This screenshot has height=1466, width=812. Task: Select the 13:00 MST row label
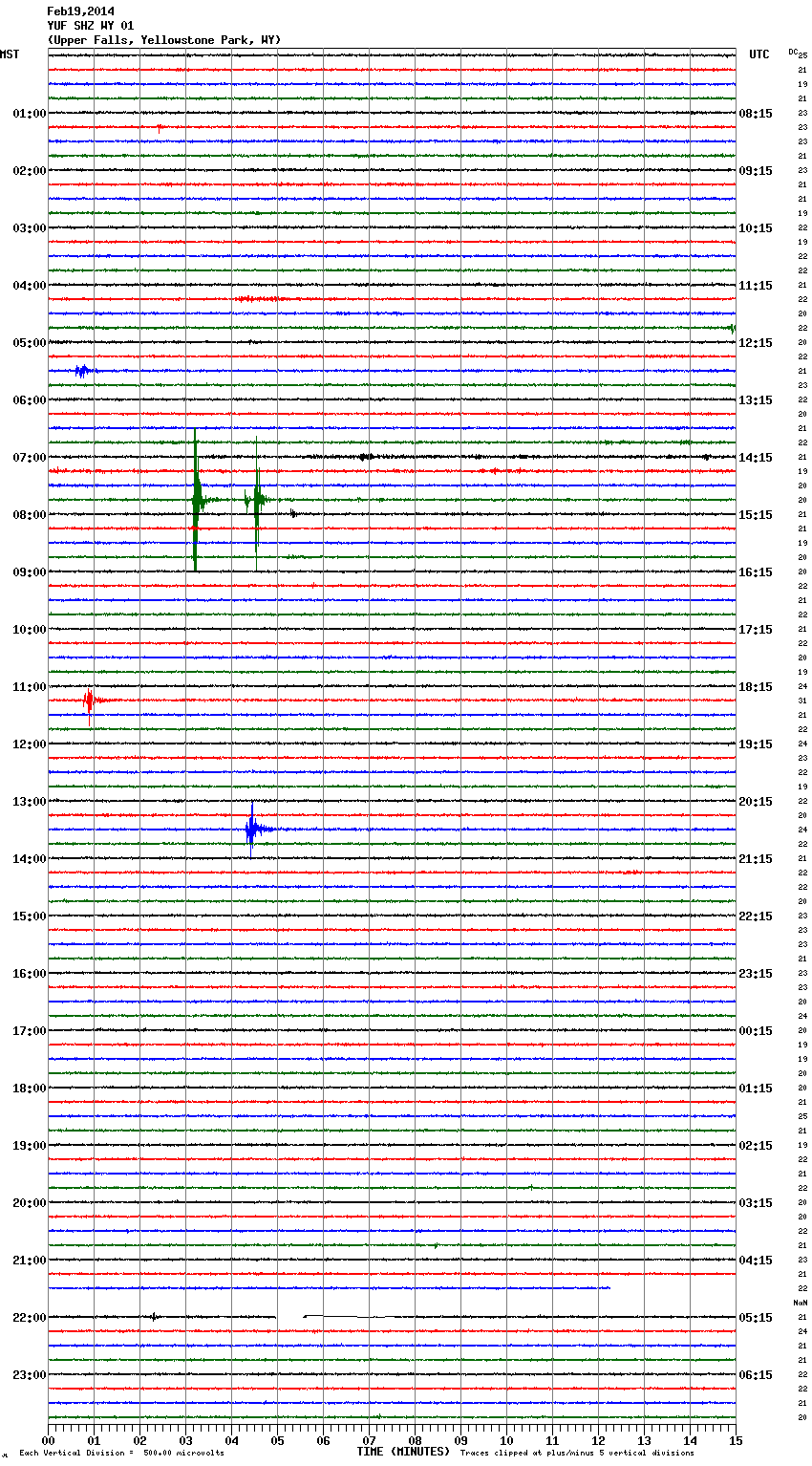tap(29, 802)
